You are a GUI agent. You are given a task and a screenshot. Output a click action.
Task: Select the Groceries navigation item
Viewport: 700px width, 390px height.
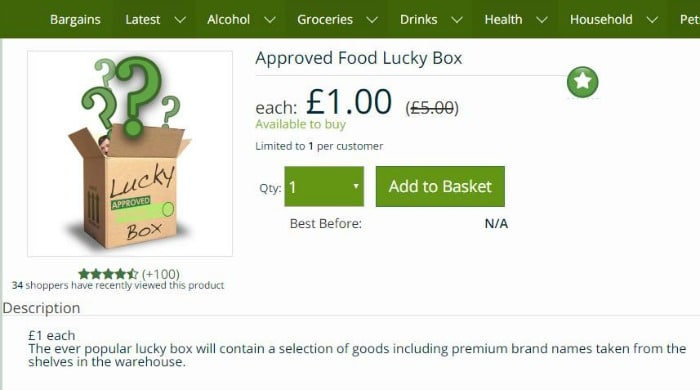pyautogui.click(x=325, y=20)
